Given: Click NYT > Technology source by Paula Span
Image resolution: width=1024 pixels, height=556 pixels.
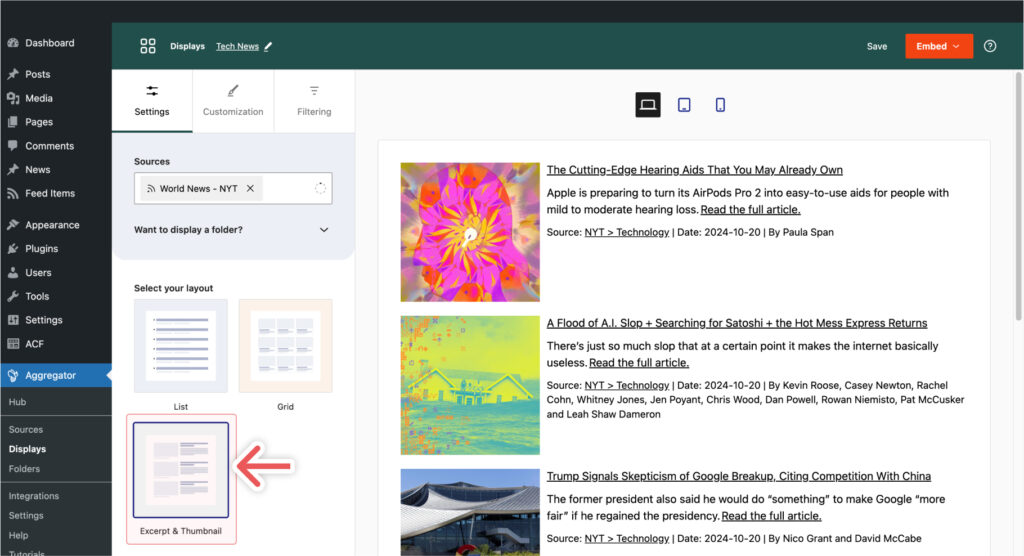Looking at the screenshot, I should click(627, 232).
